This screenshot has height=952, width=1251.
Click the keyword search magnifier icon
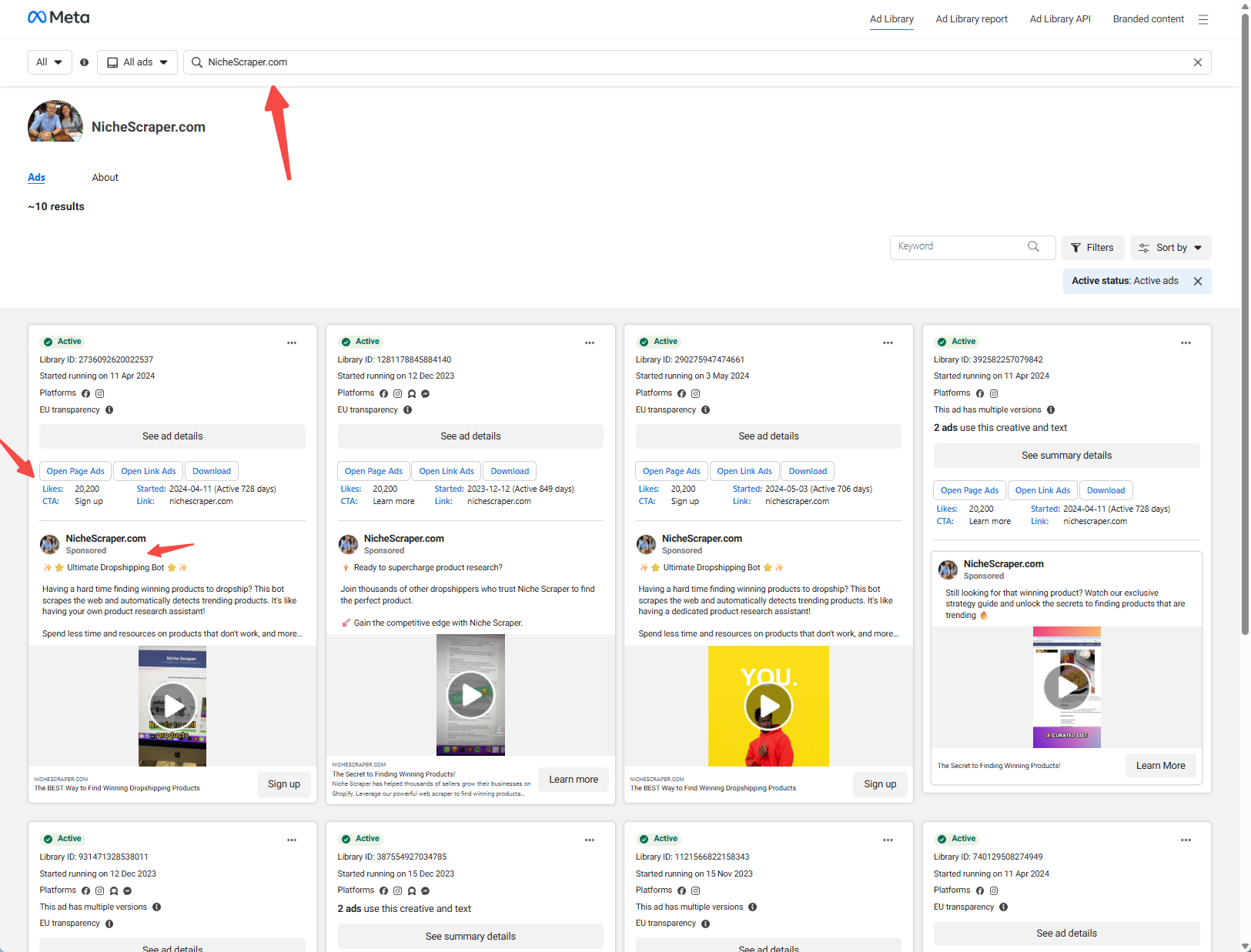pos(1033,246)
